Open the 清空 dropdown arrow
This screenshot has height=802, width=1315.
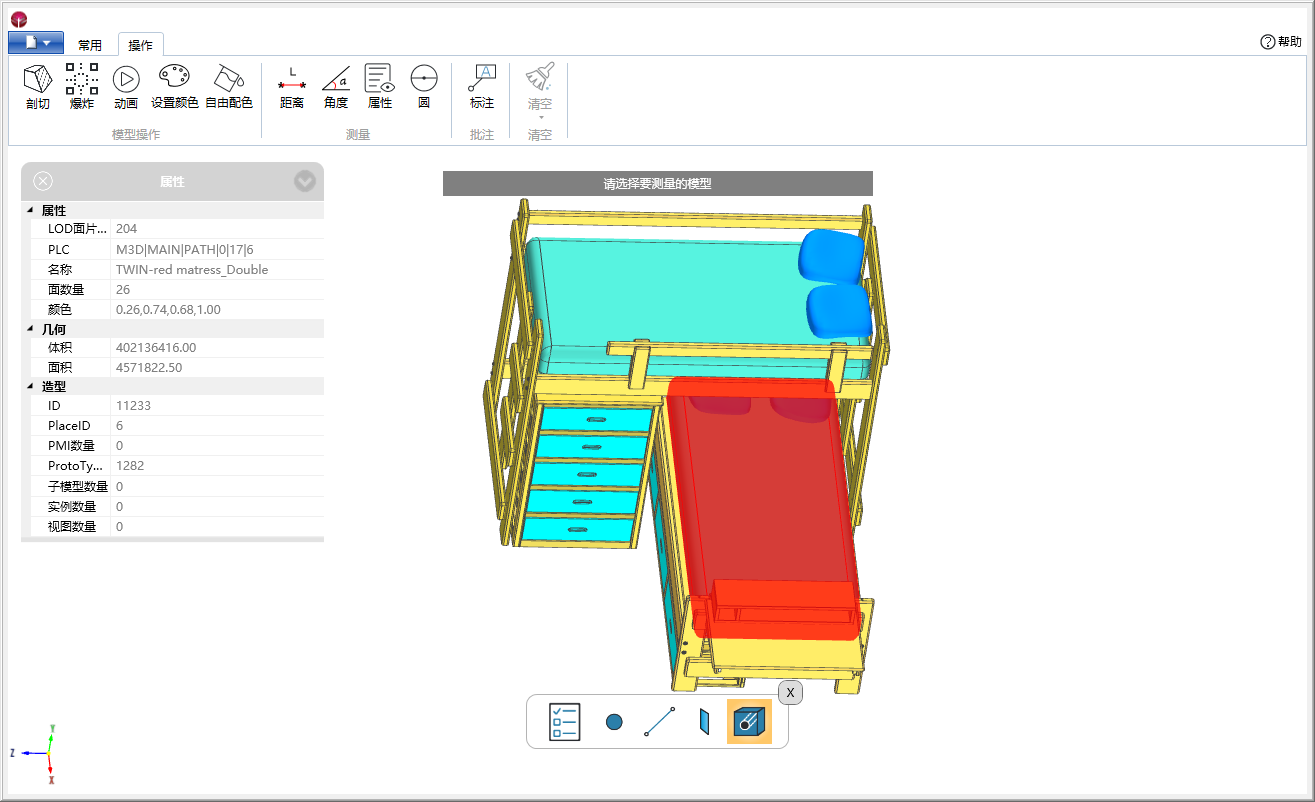click(540, 117)
